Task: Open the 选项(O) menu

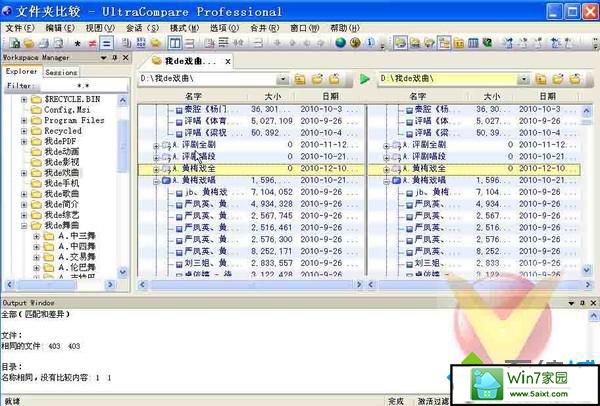Action: [x=224, y=28]
